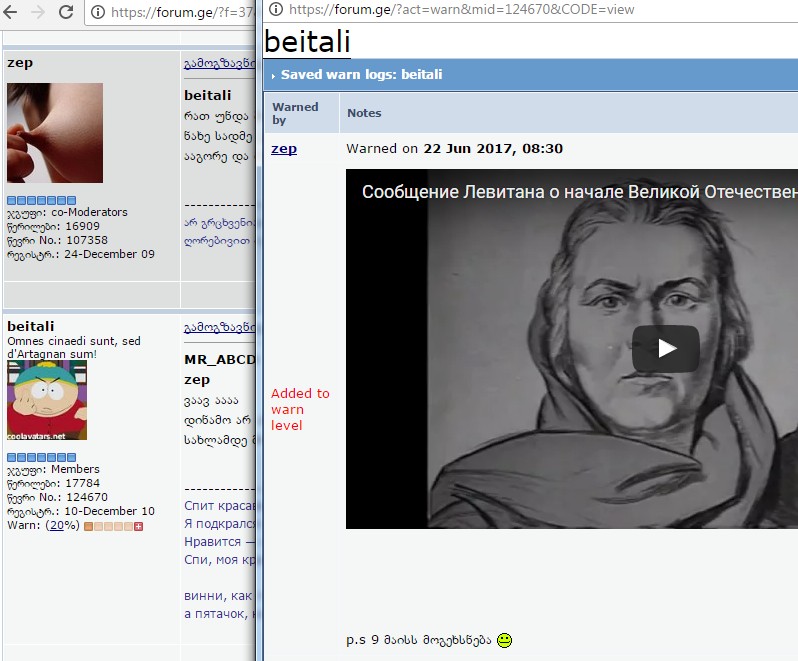Select zep's member number 107358
This screenshot has height=661, width=798.
tap(87, 240)
